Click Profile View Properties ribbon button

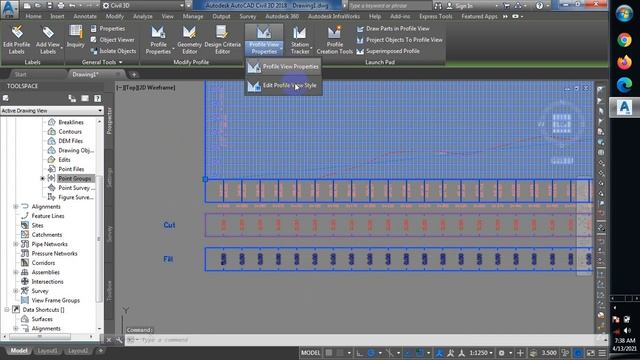pos(264,40)
